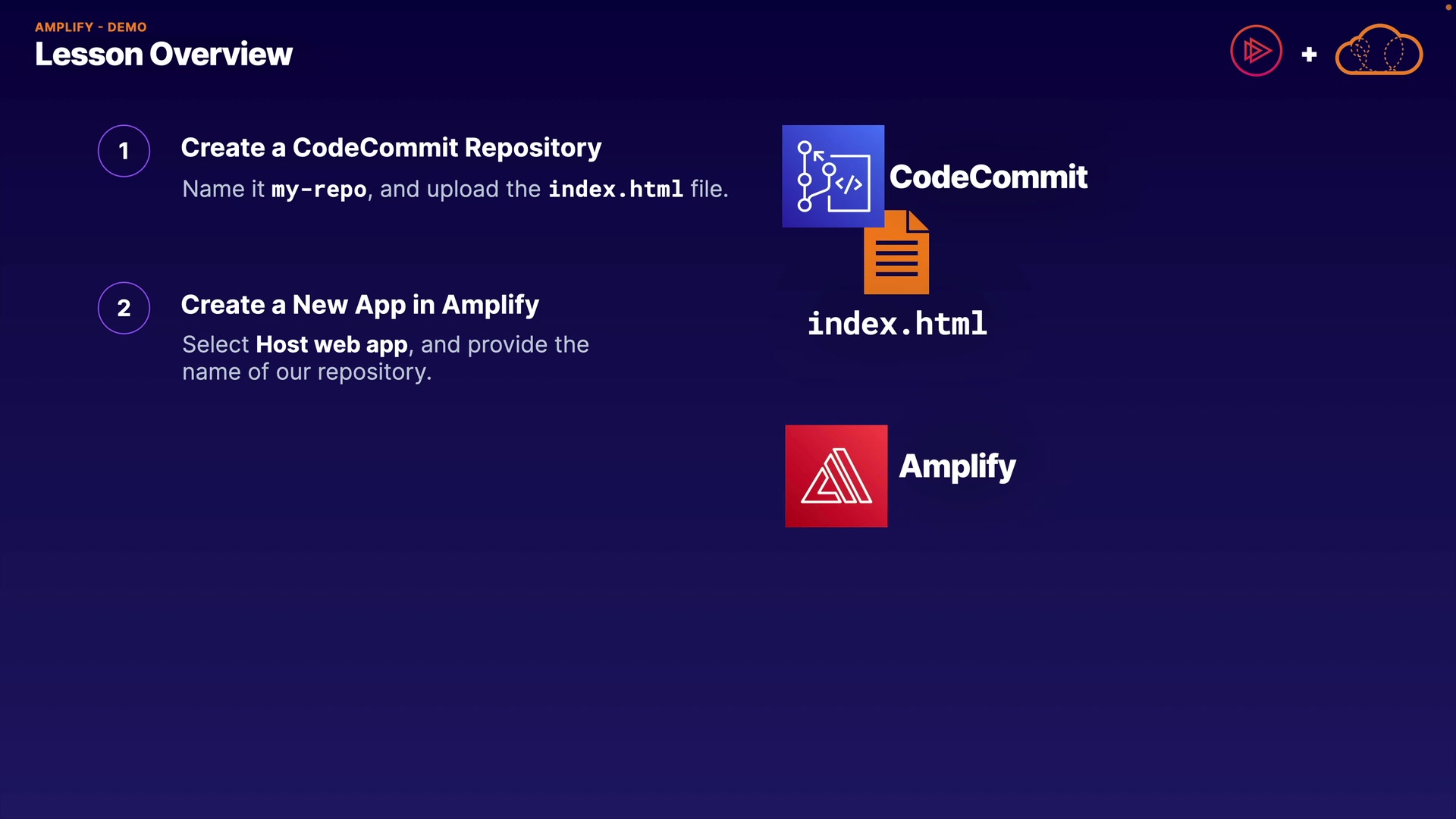
Task: Click the my-repo code text
Action: [318, 190]
